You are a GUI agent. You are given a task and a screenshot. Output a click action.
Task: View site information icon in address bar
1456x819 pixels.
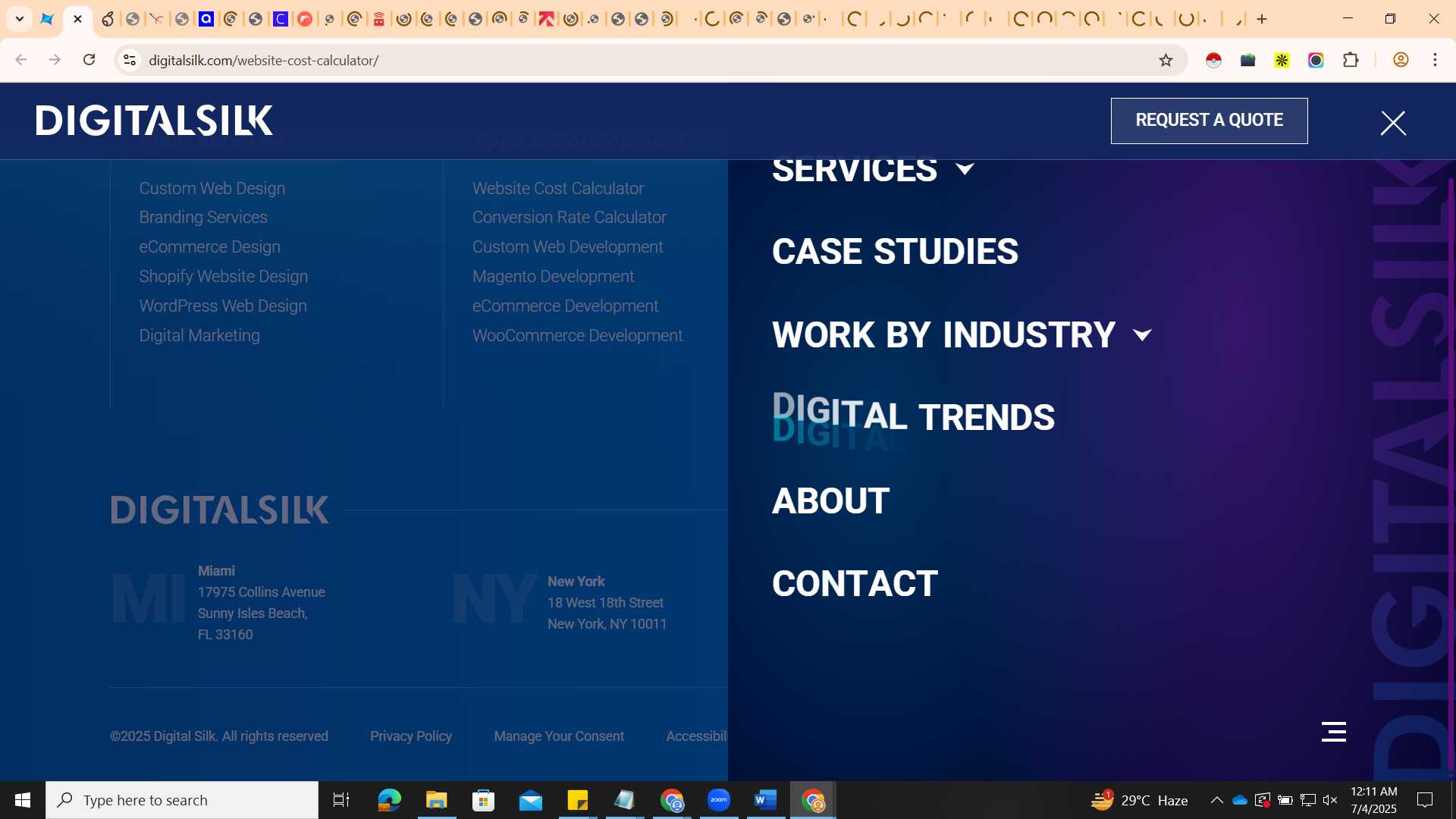[x=130, y=60]
